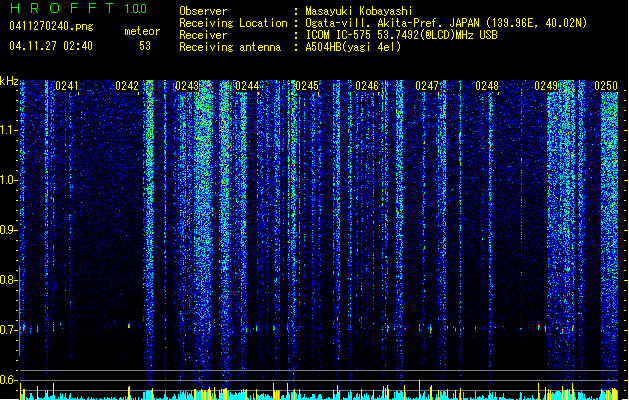Click the meteor count value 53

(x=145, y=46)
